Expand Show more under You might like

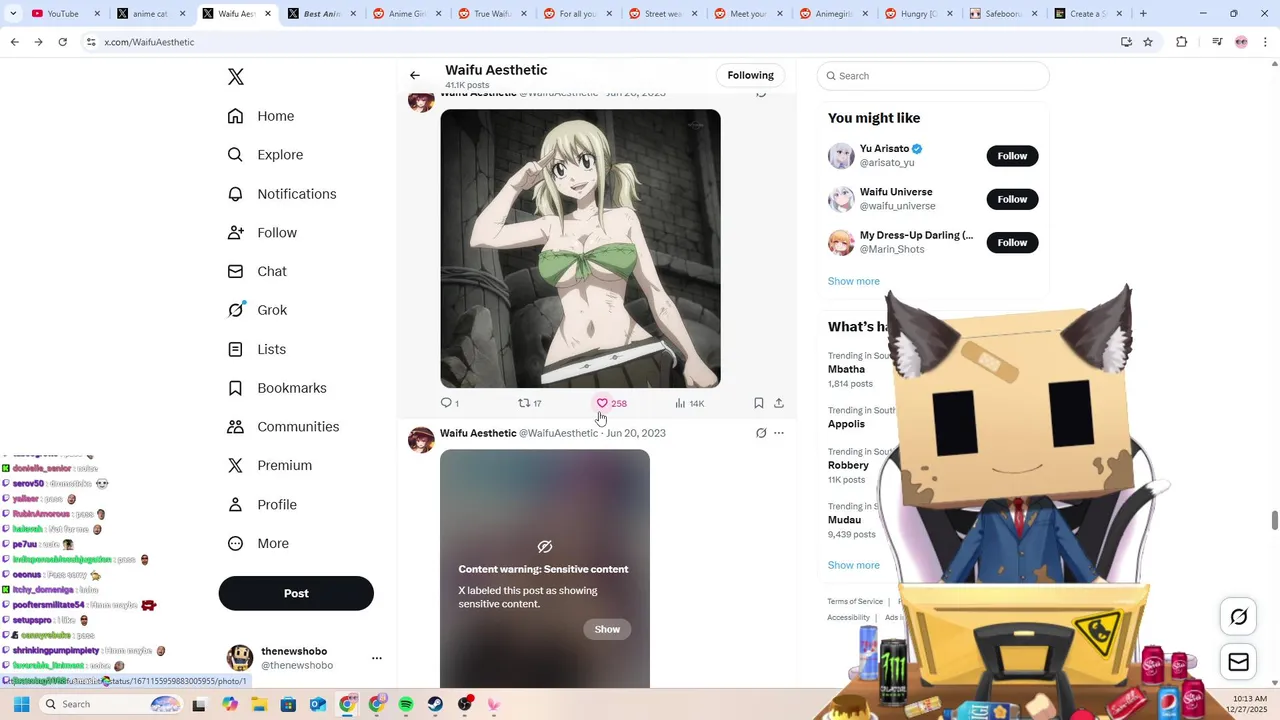[x=853, y=281]
